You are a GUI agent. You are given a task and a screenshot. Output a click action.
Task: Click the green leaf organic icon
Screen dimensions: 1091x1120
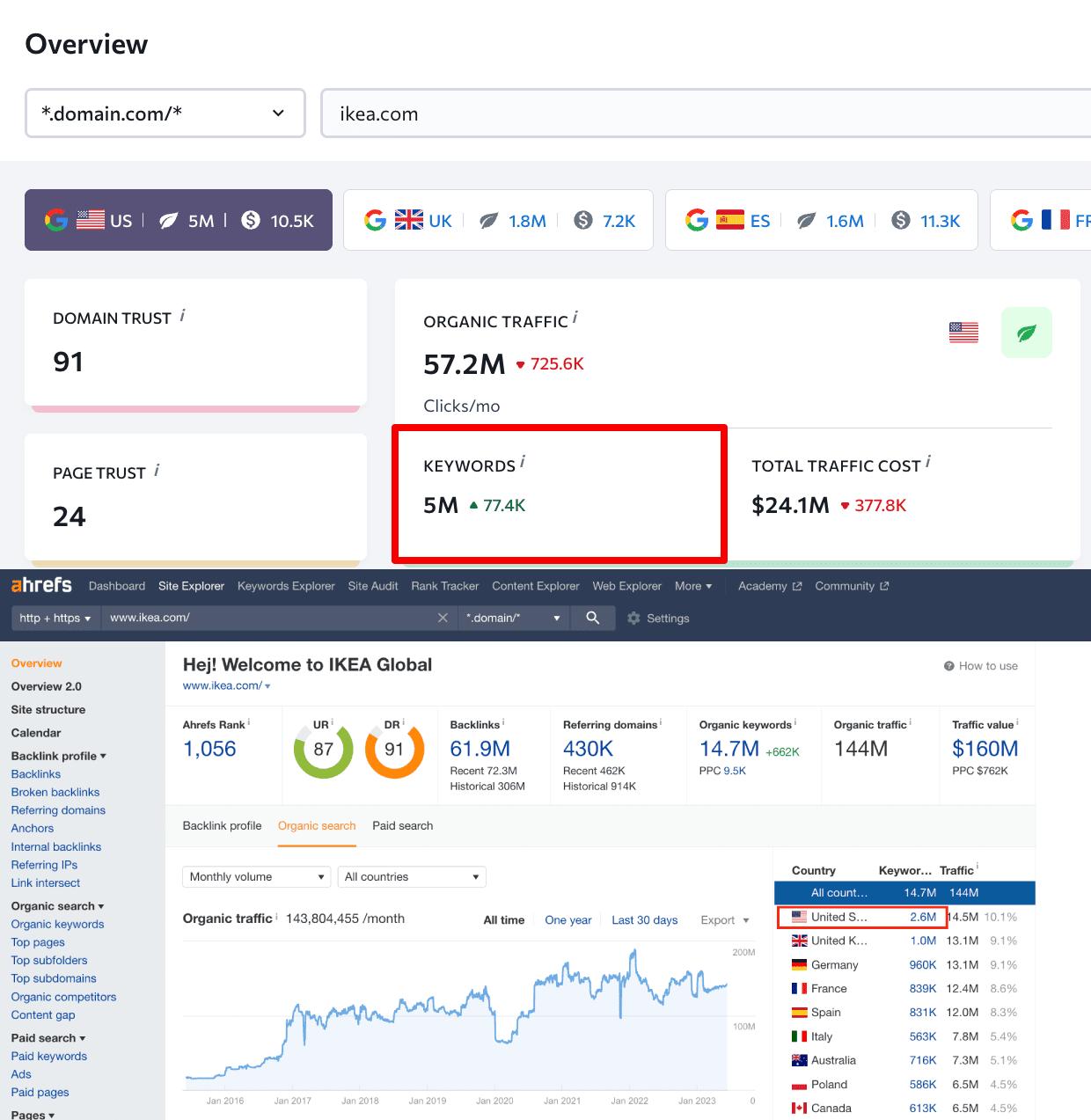tap(1026, 333)
